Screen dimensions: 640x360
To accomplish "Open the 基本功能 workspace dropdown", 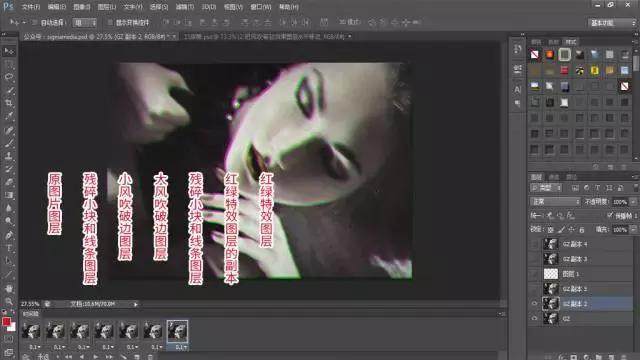I will coord(612,23).
